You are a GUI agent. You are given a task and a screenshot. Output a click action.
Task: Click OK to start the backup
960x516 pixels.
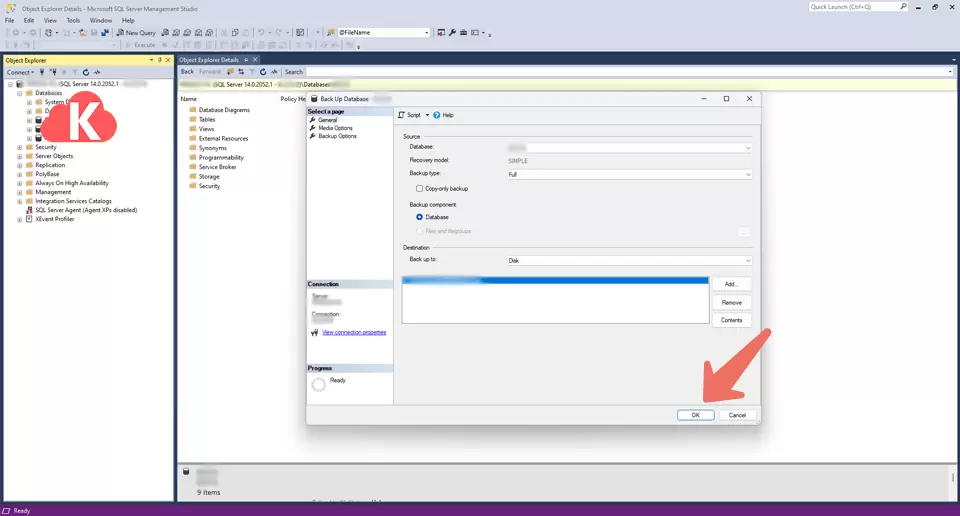[x=695, y=415]
